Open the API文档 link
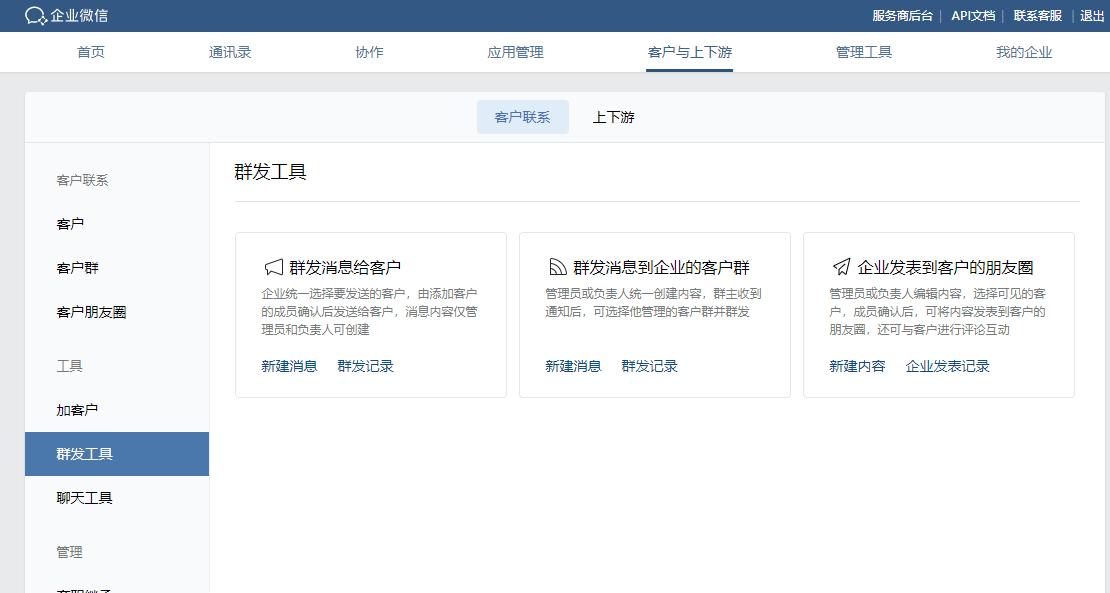This screenshot has height=593, width=1110. pyautogui.click(x=972, y=16)
